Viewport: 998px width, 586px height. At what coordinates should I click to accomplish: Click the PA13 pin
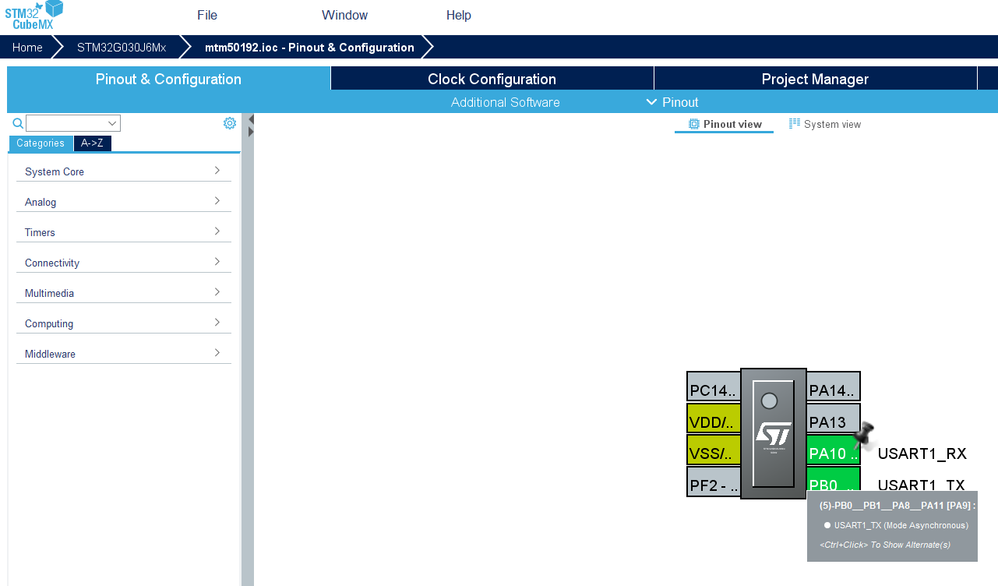click(x=833, y=419)
